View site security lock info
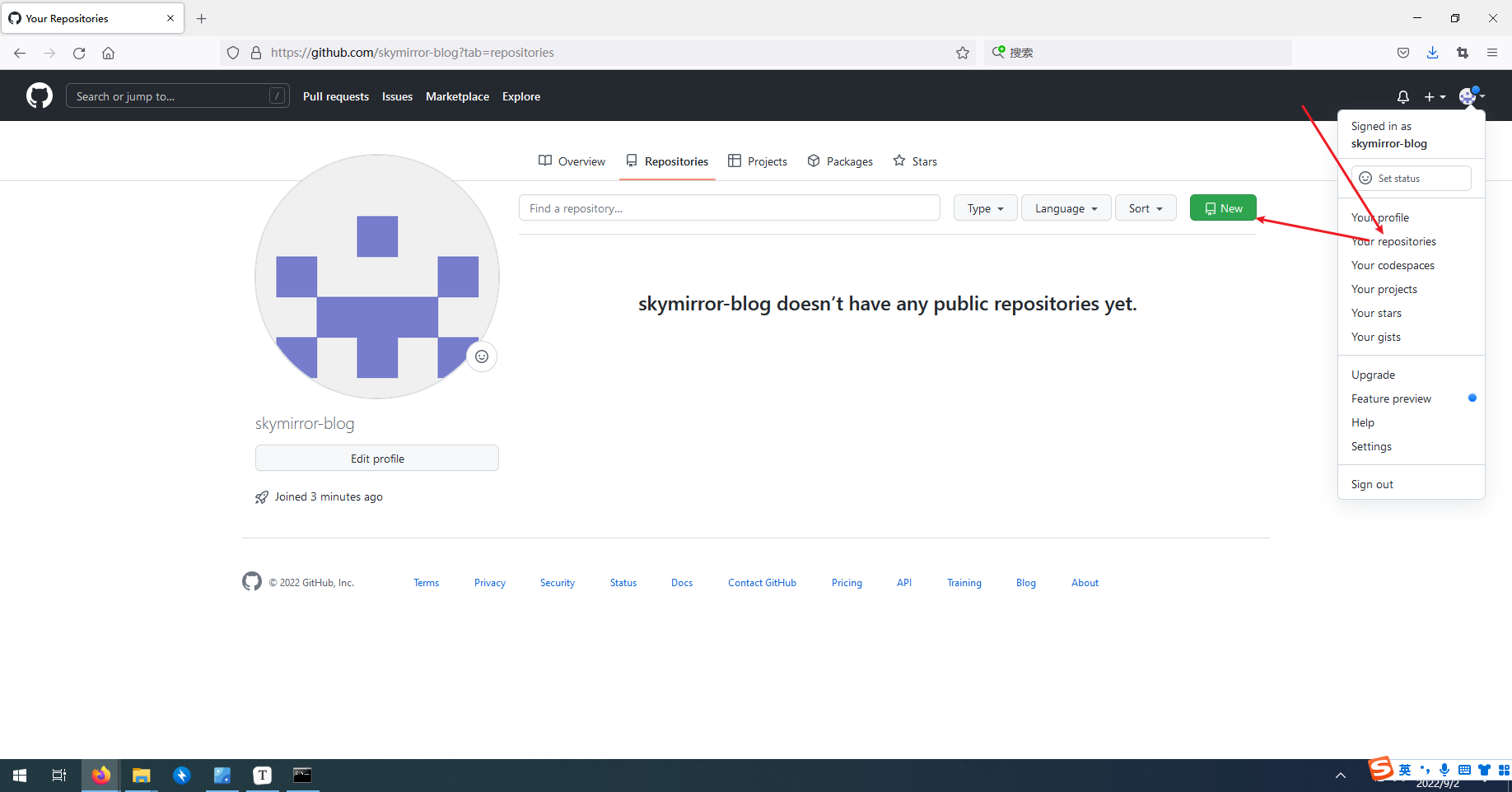The height and width of the screenshot is (792, 1512). click(256, 53)
